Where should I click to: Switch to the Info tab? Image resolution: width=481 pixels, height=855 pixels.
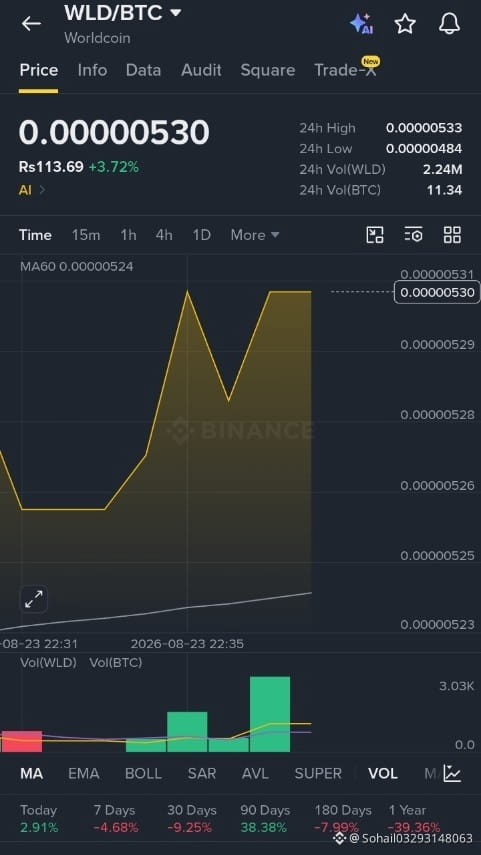click(x=92, y=70)
